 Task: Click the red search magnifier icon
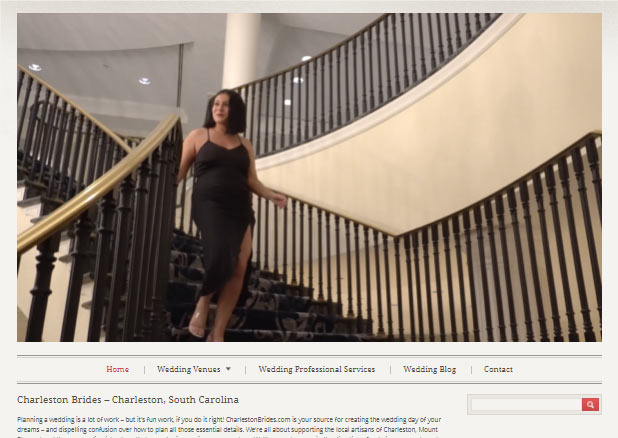(590, 404)
